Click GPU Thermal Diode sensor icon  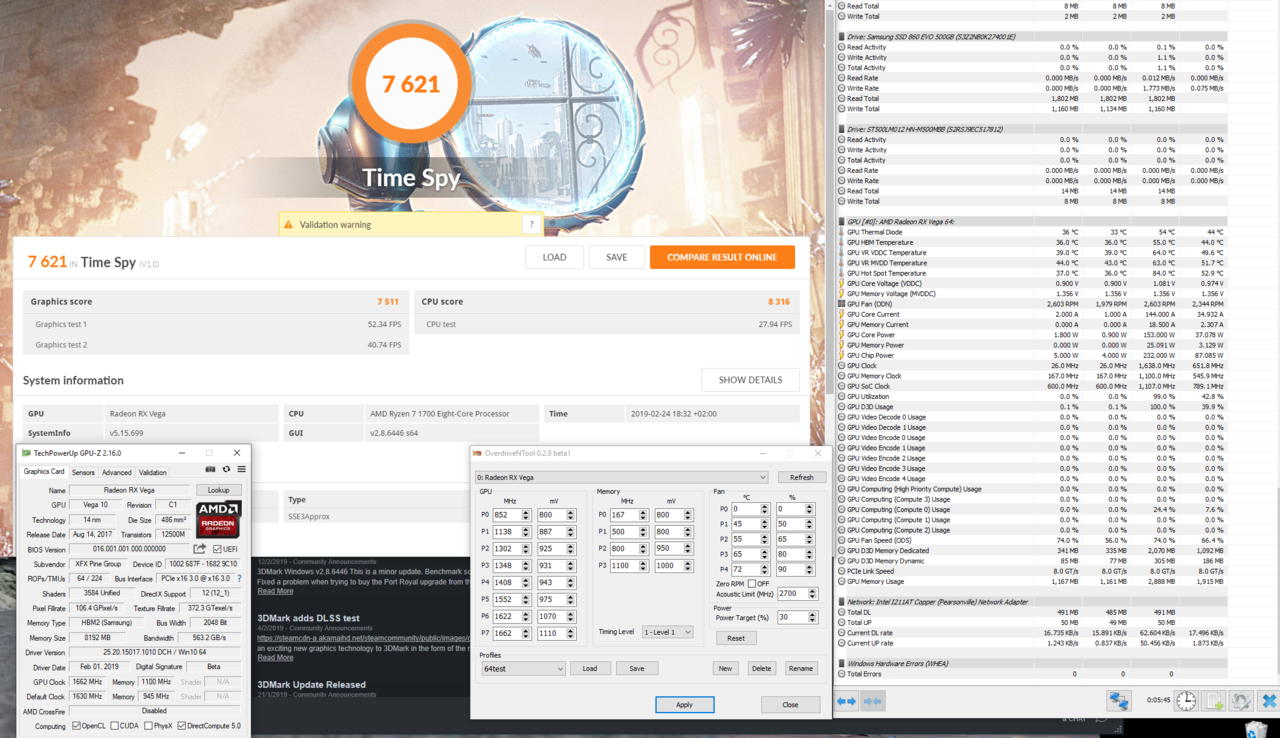(841, 232)
